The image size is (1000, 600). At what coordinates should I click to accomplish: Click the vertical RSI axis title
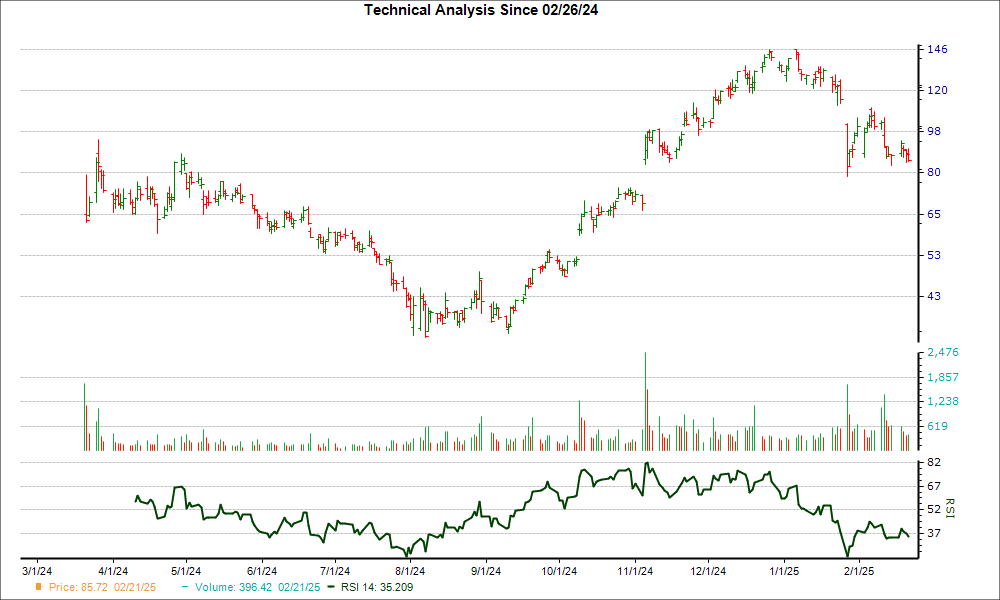point(948,508)
